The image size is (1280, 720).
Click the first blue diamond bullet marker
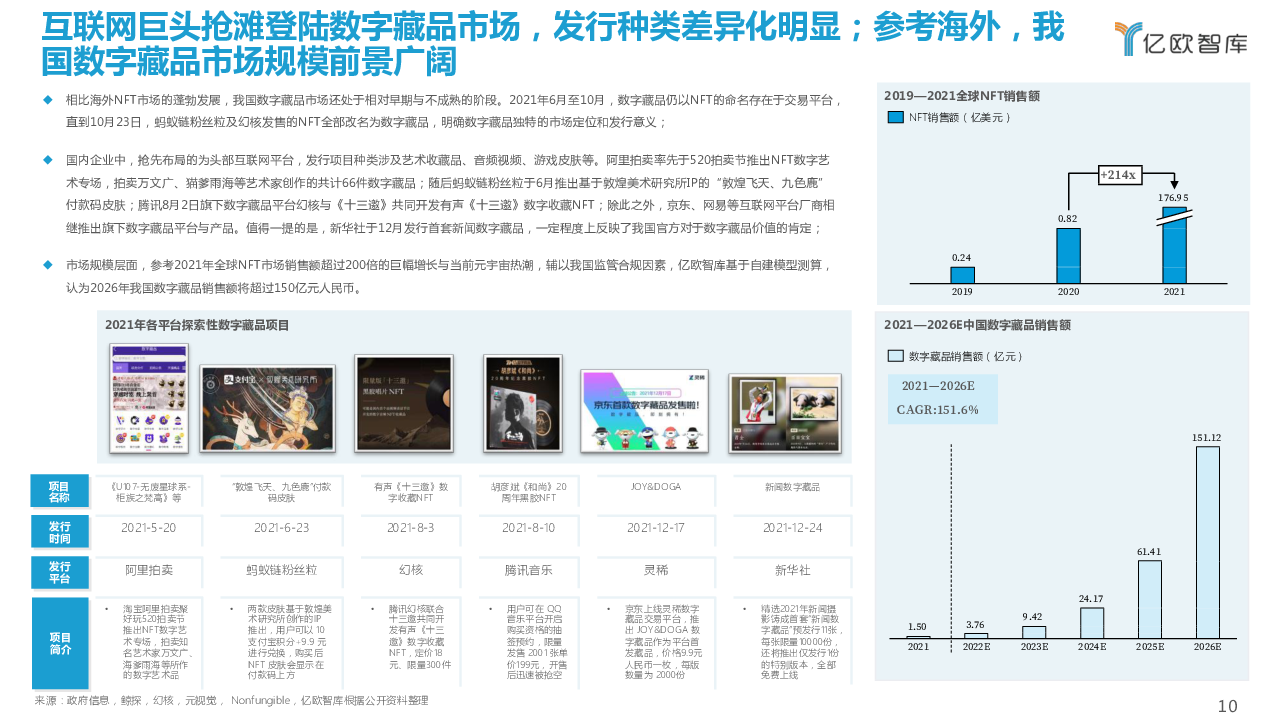pos(47,99)
